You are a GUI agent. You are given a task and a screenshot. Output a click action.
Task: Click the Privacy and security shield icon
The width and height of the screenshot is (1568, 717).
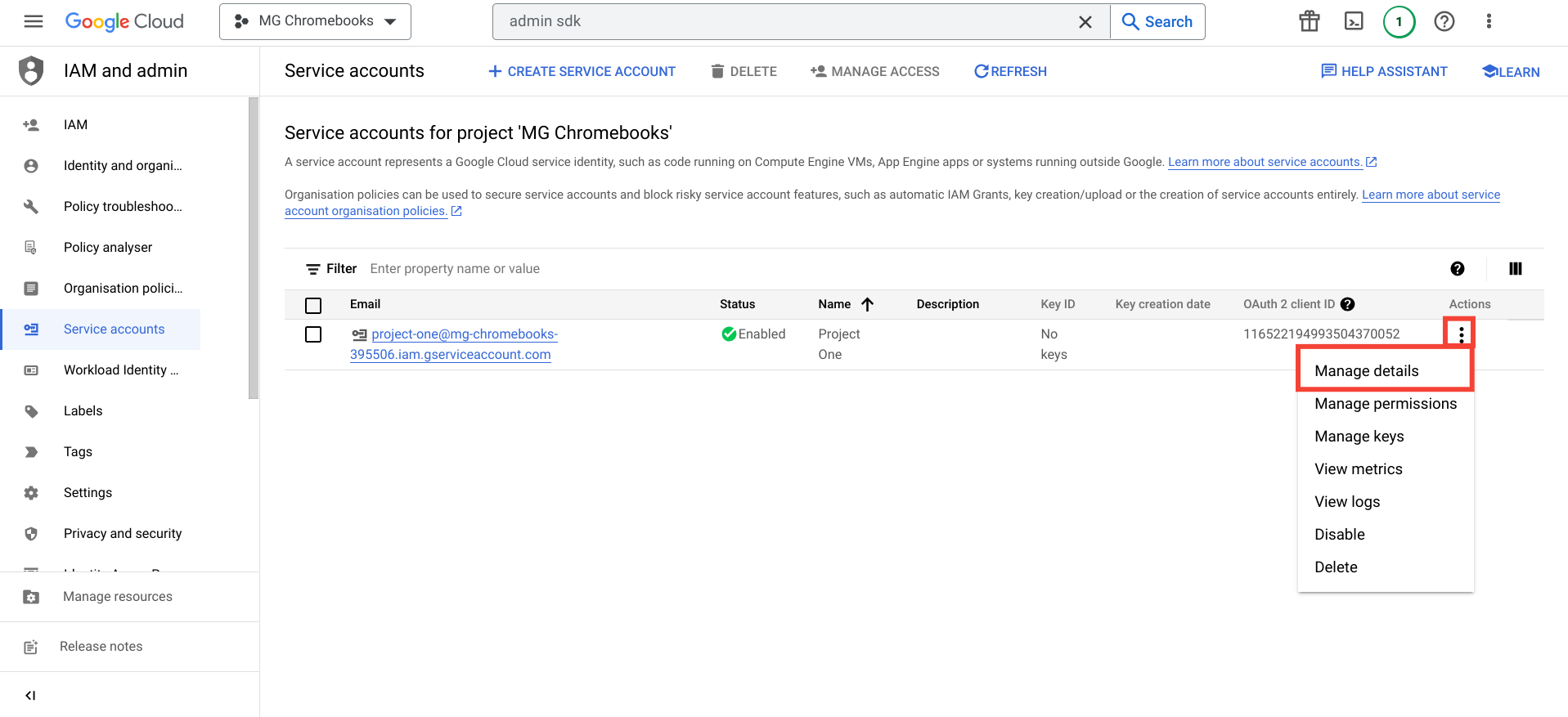click(x=31, y=534)
